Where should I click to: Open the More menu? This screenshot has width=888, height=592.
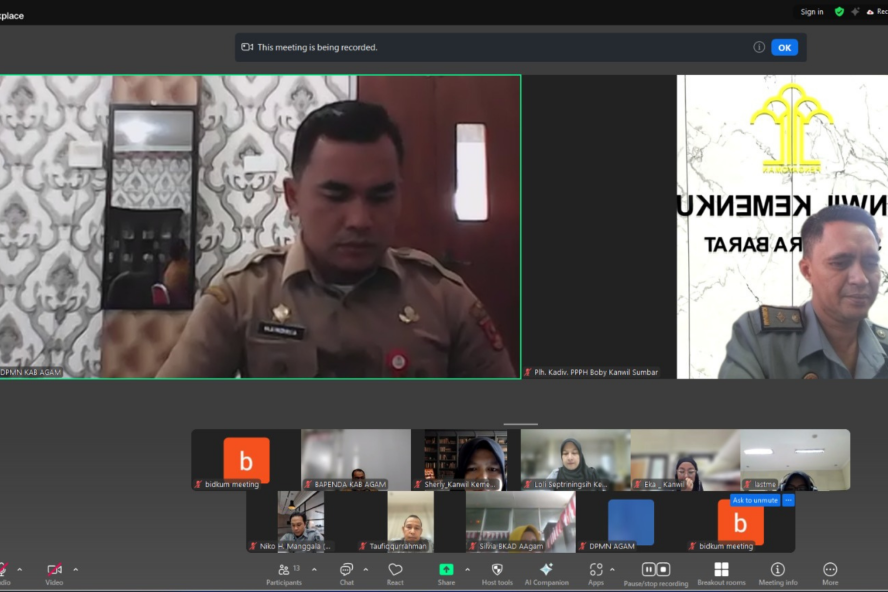click(830, 571)
